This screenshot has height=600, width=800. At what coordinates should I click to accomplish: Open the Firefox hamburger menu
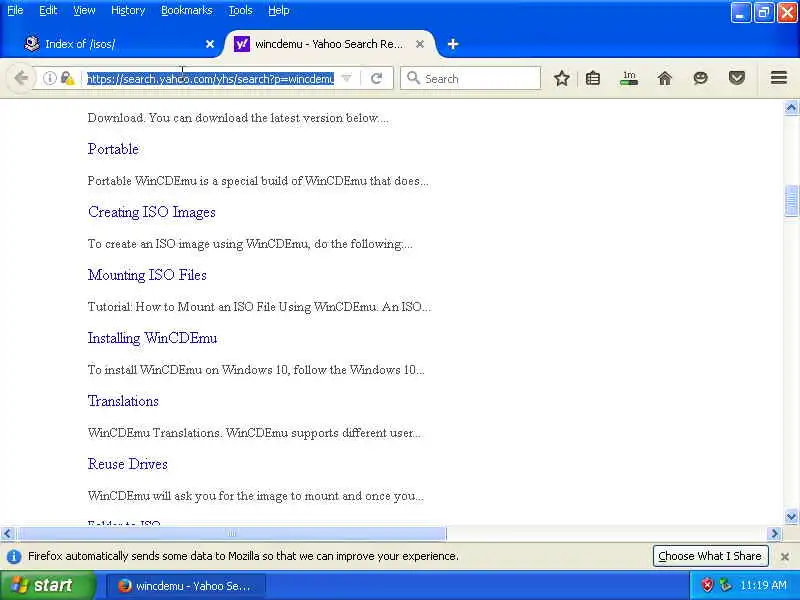[779, 78]
